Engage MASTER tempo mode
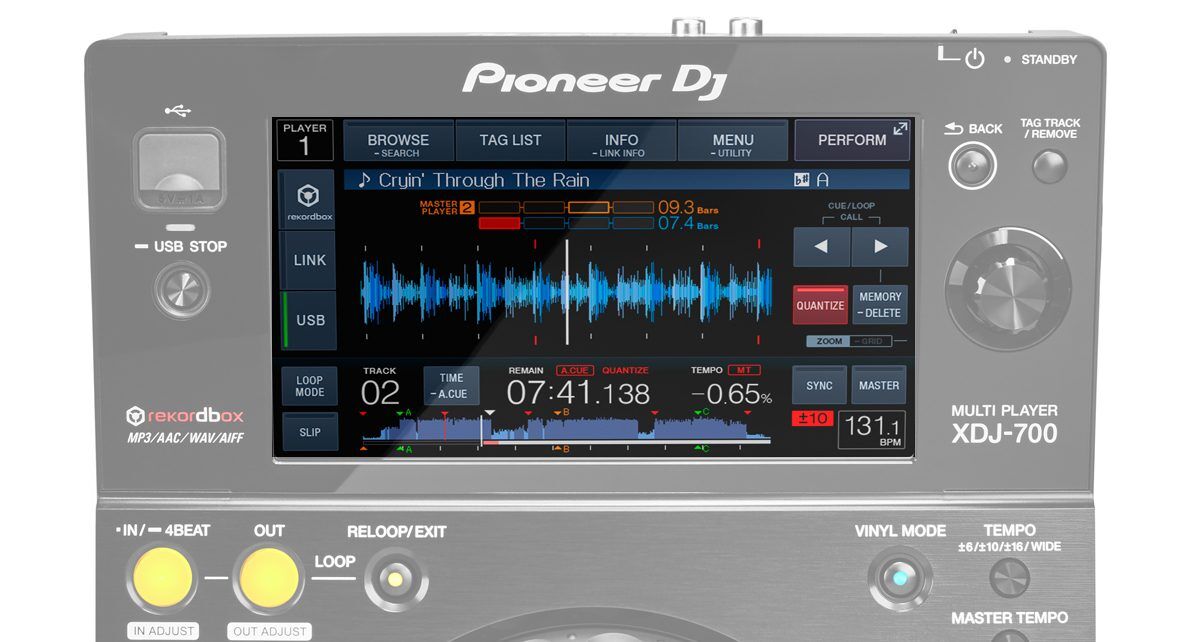1204x642 pixels. click(879, 385)
